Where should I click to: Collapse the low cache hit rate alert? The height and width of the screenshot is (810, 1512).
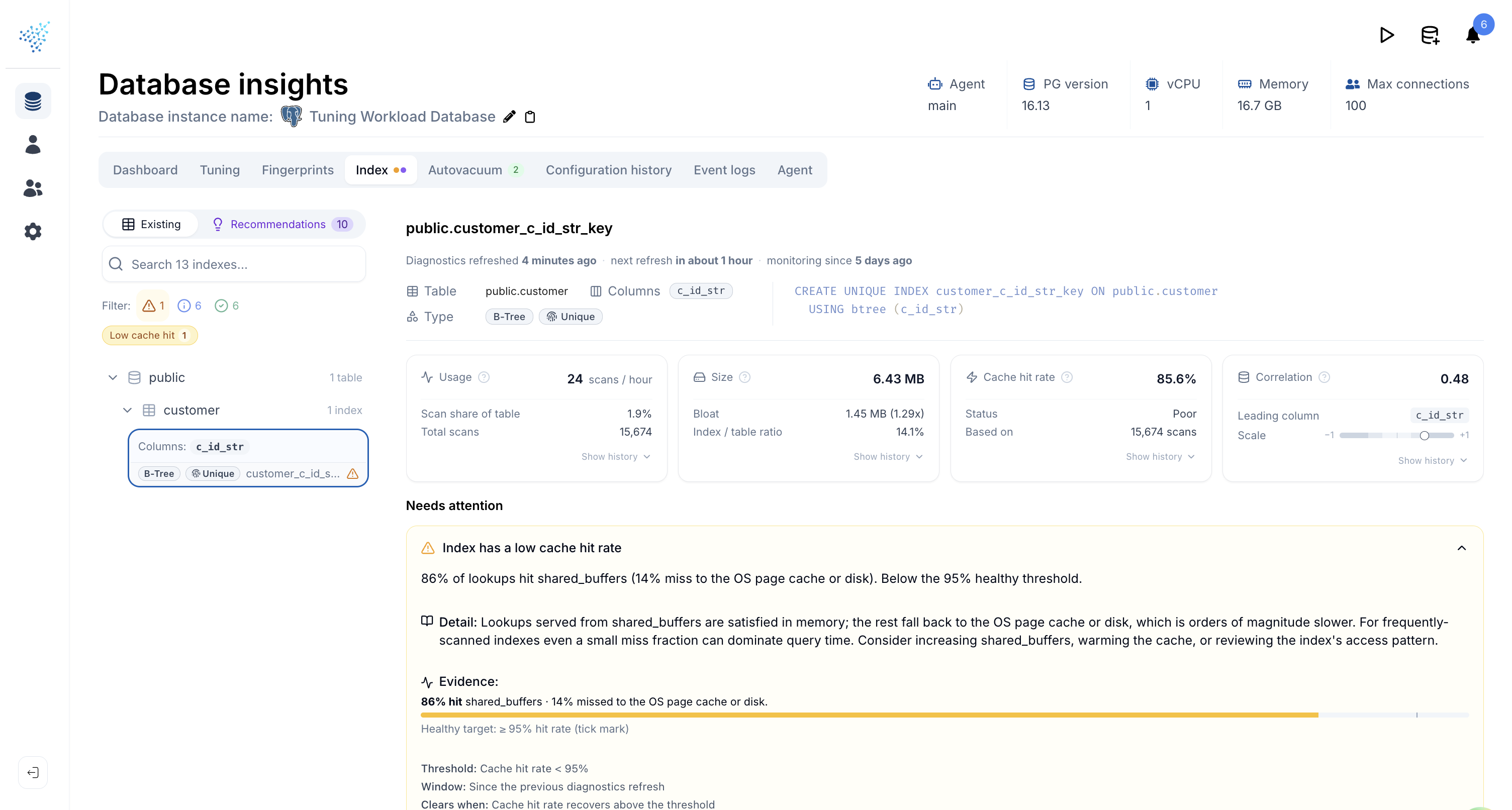pyautogui.click(x=1462, y=548)
